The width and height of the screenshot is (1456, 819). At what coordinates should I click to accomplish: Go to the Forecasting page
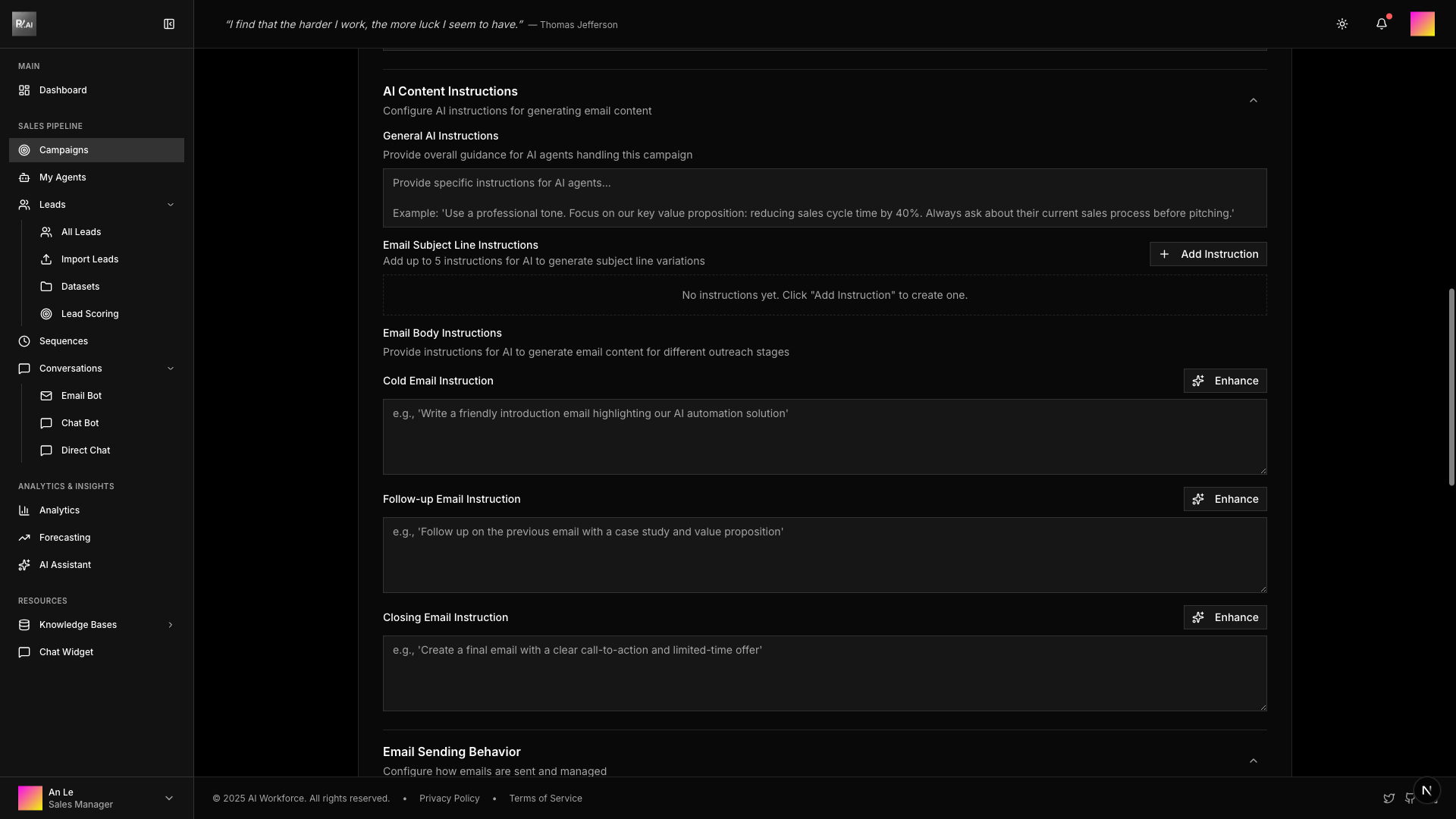tap(64, 538)
